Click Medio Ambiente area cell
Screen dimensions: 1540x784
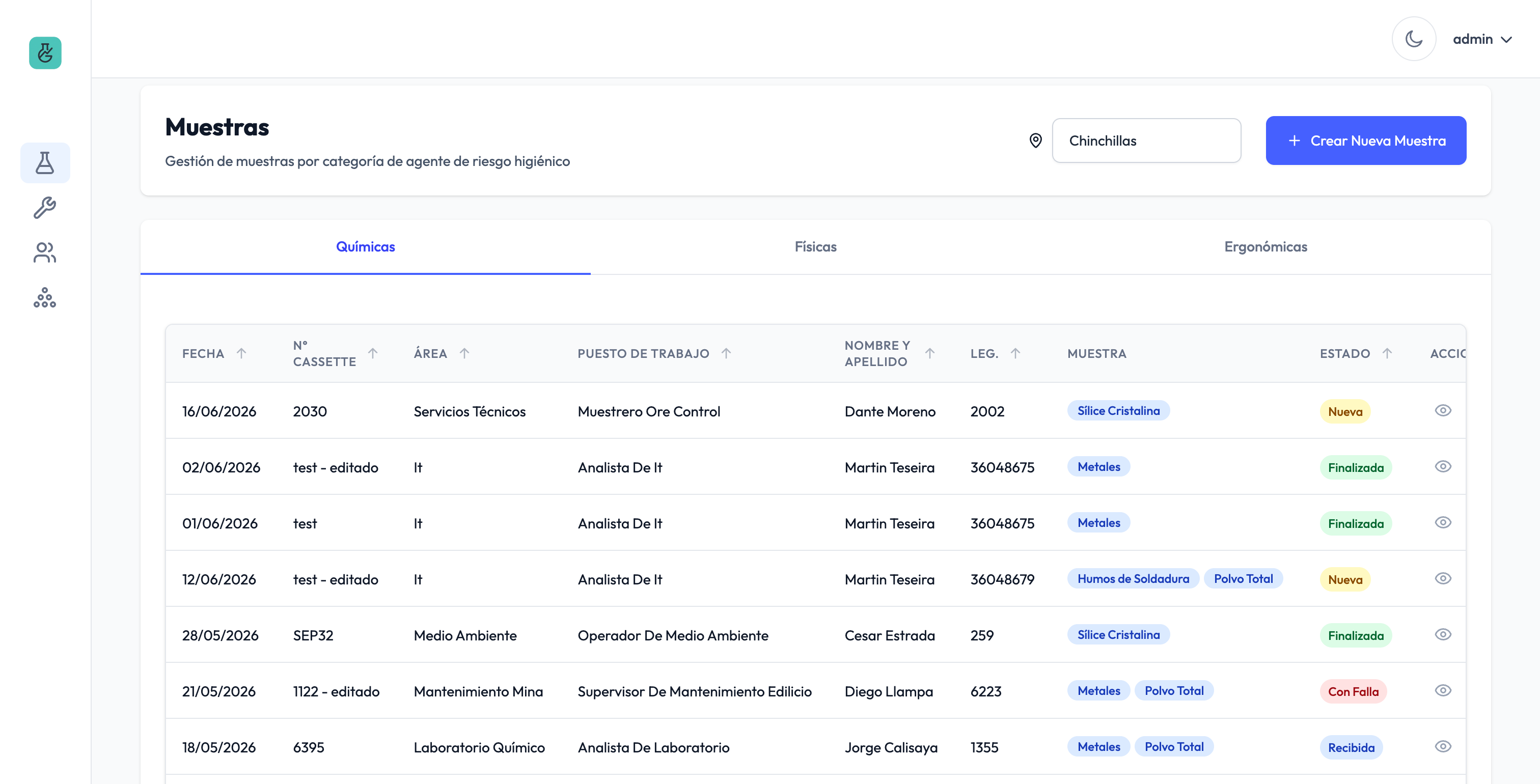coord(464,636)
